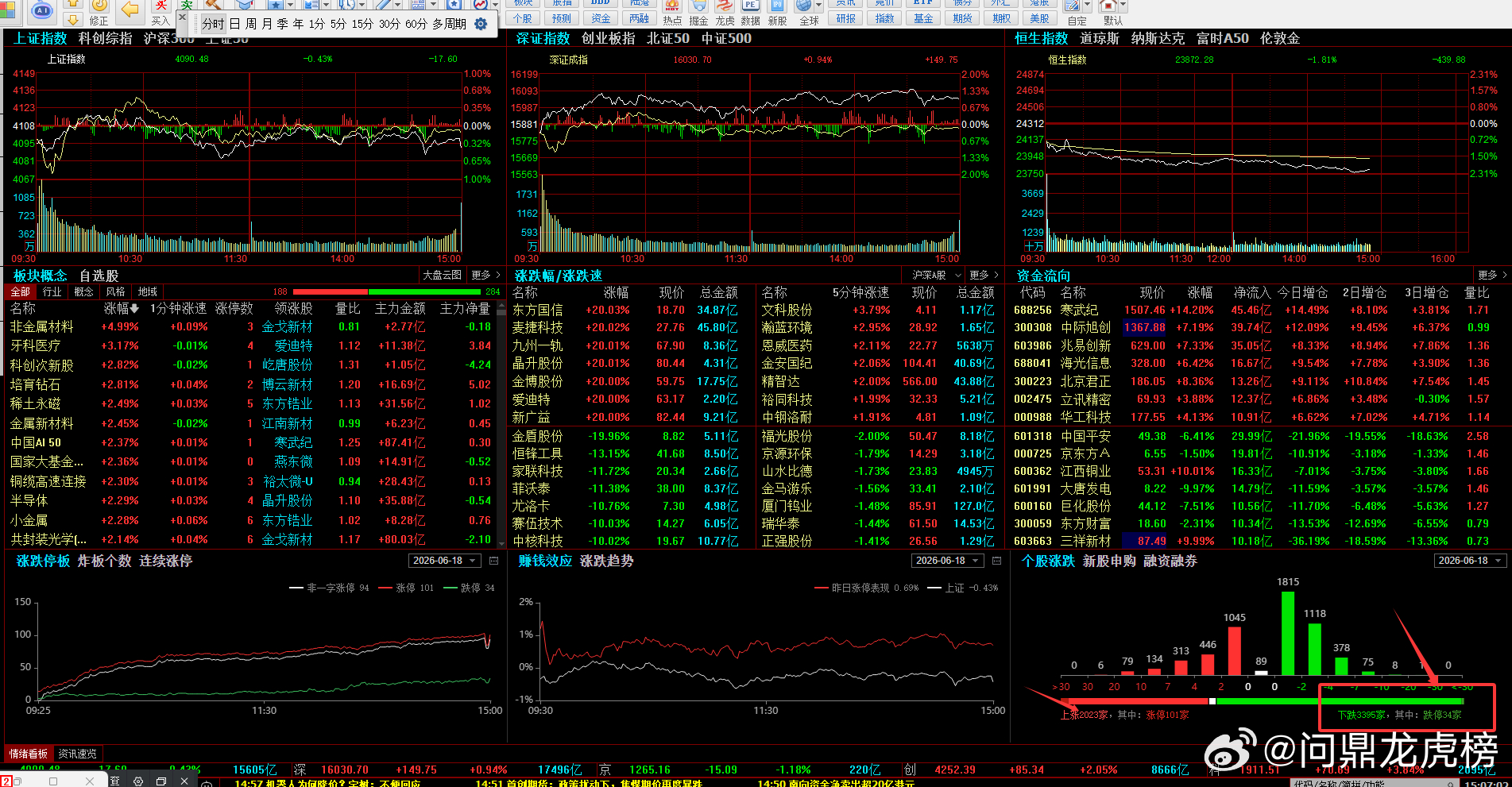Select 5分 five-minute period
This screenshot has width=1512, height=787.
point(338,24)
